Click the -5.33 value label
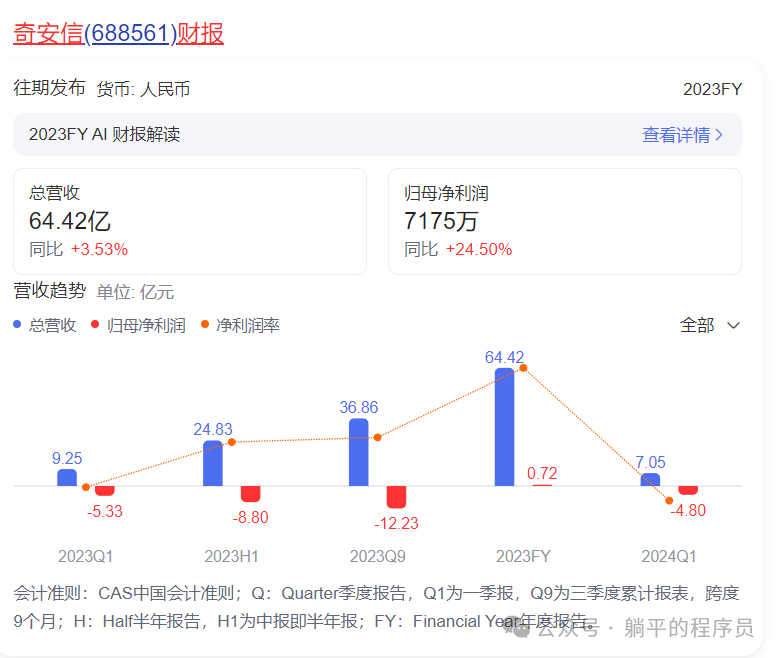 click(105, 511)
